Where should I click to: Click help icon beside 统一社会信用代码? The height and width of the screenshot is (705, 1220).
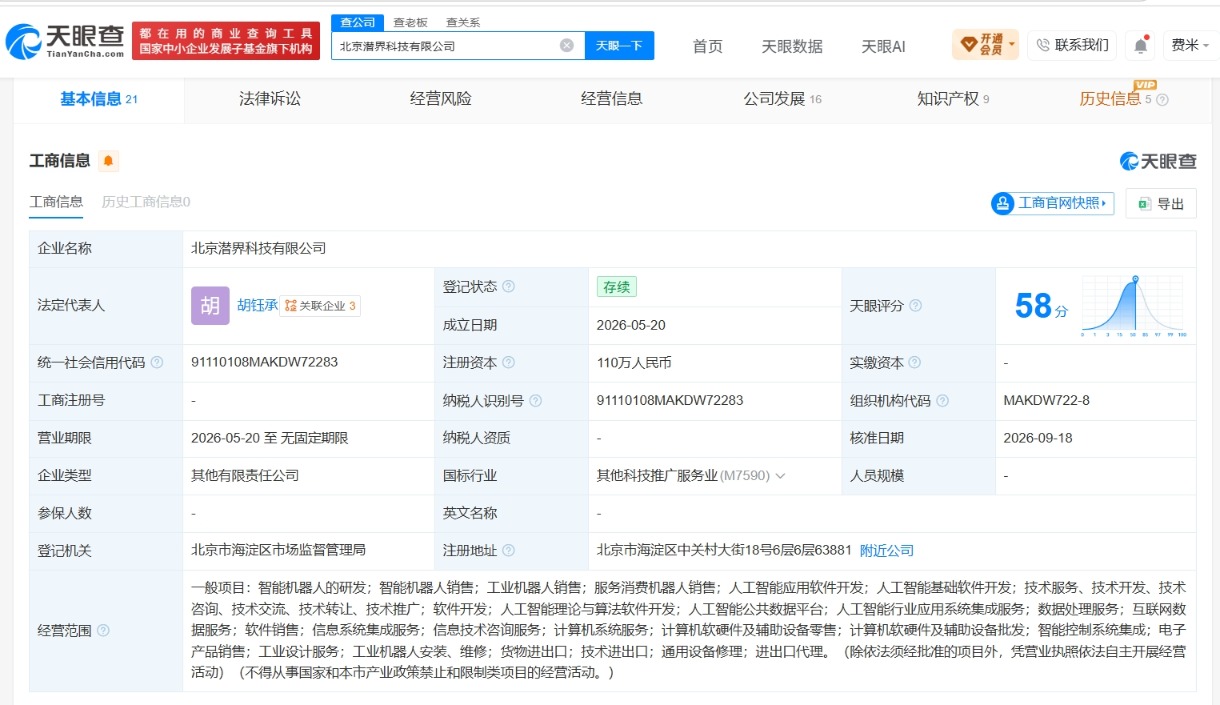[156, 362]
